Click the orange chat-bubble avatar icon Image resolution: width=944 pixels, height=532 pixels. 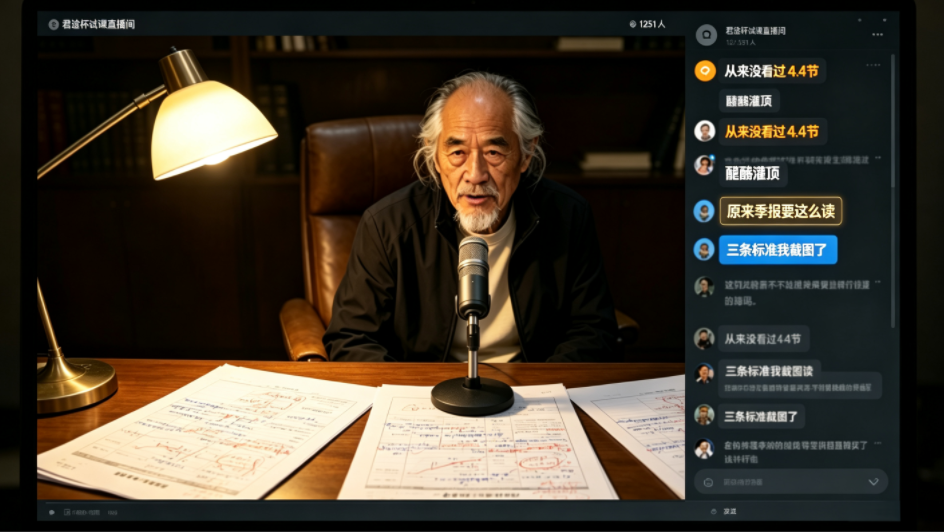(x=705, y=70)
